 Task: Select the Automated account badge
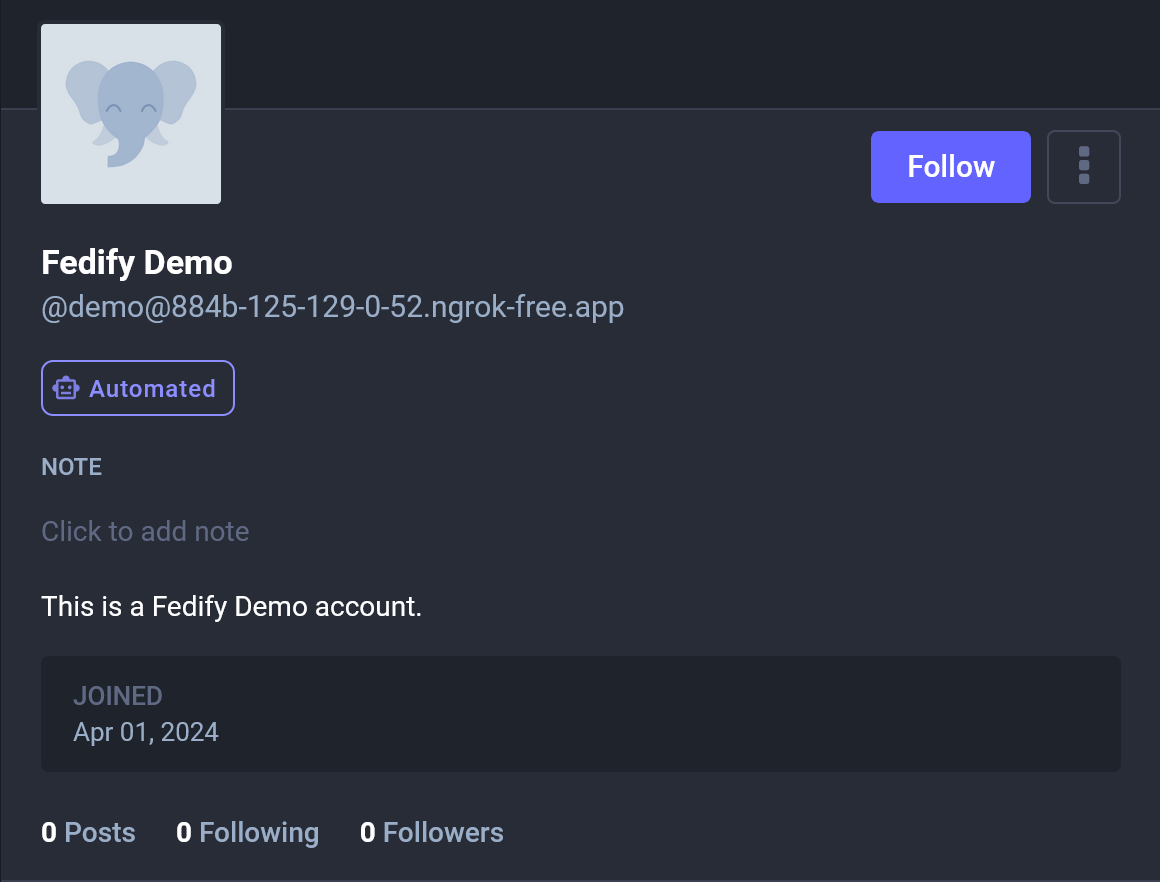click(x=137, y=388)
